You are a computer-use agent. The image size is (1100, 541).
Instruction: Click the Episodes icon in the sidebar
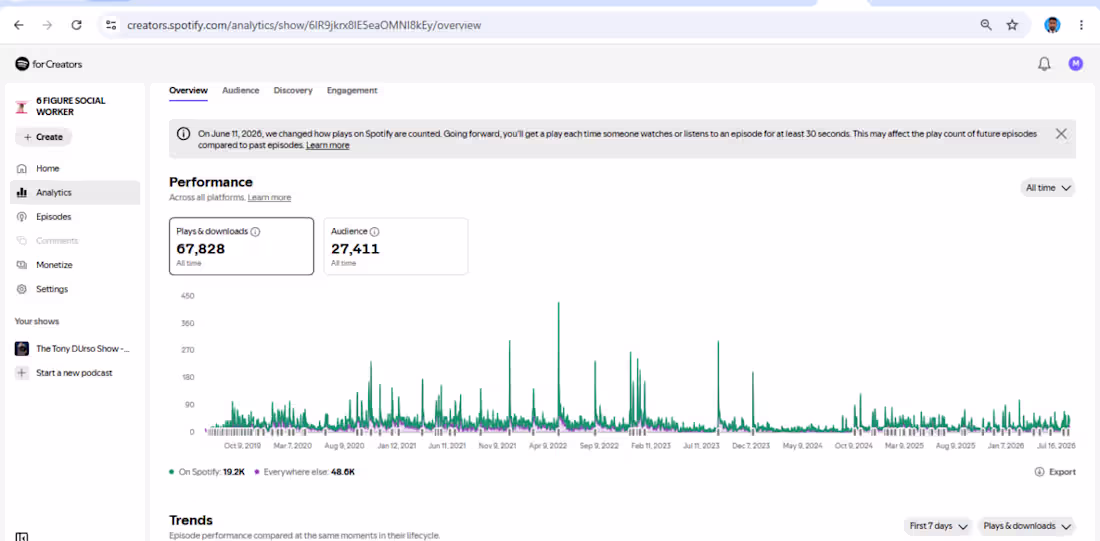22,217
